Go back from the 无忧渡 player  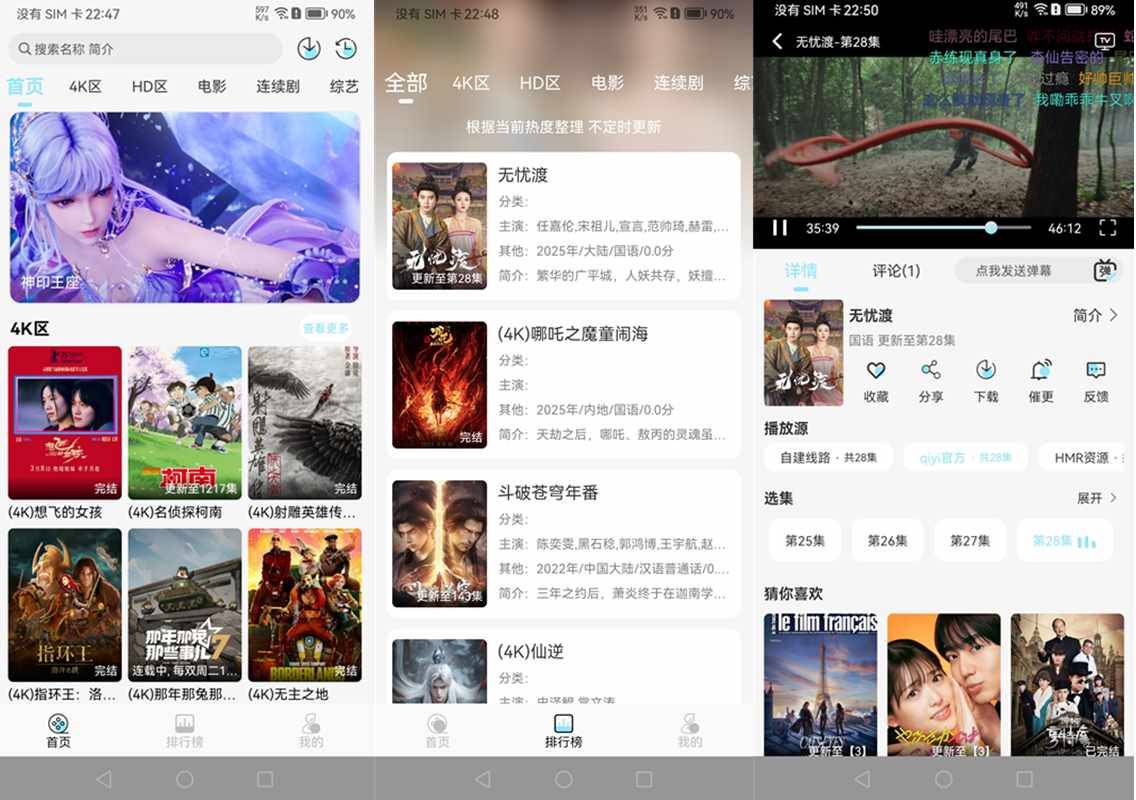click(x=778, y=41)
